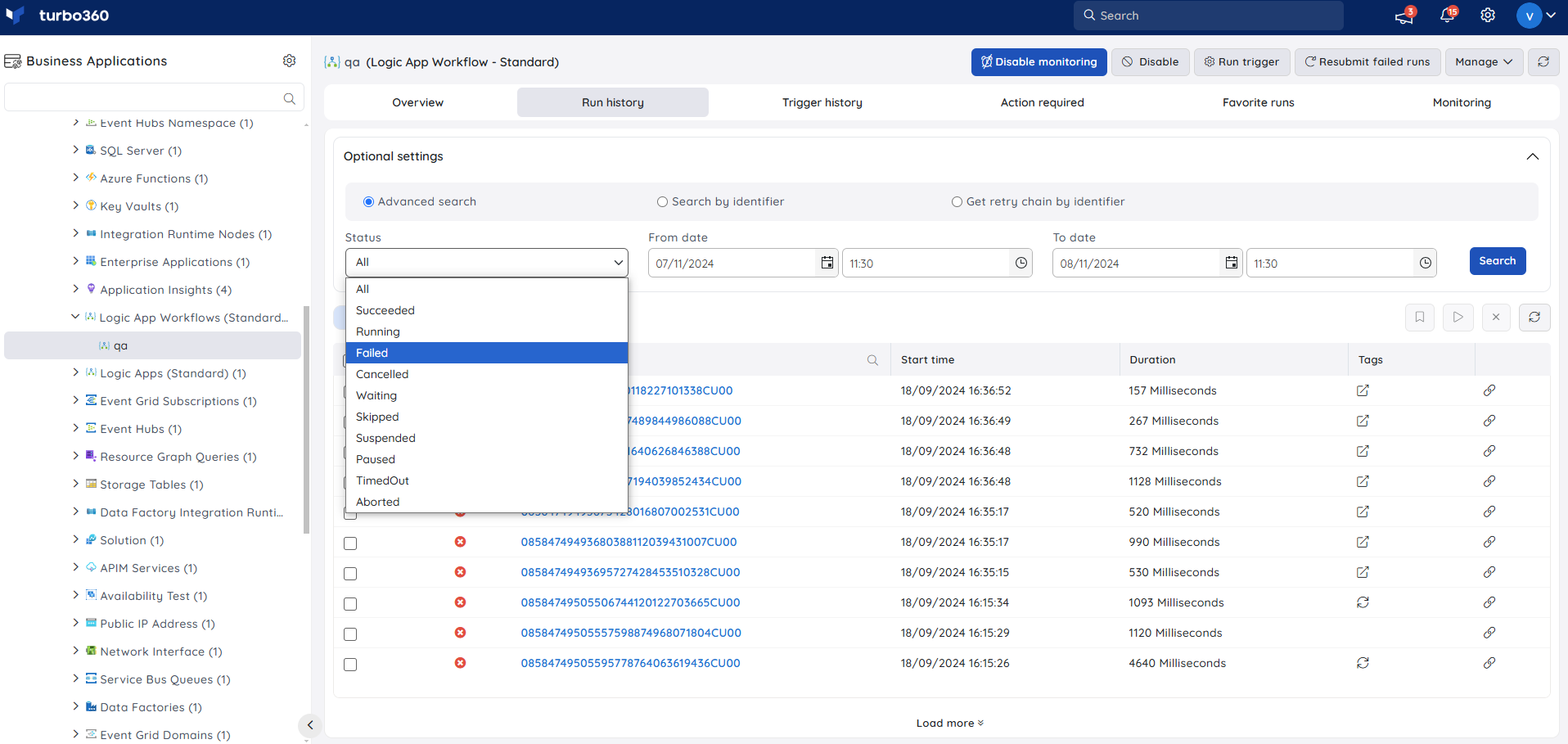1568x744 pixels.
Task: Switch to the Overview tab
Action: pos(417,102)
